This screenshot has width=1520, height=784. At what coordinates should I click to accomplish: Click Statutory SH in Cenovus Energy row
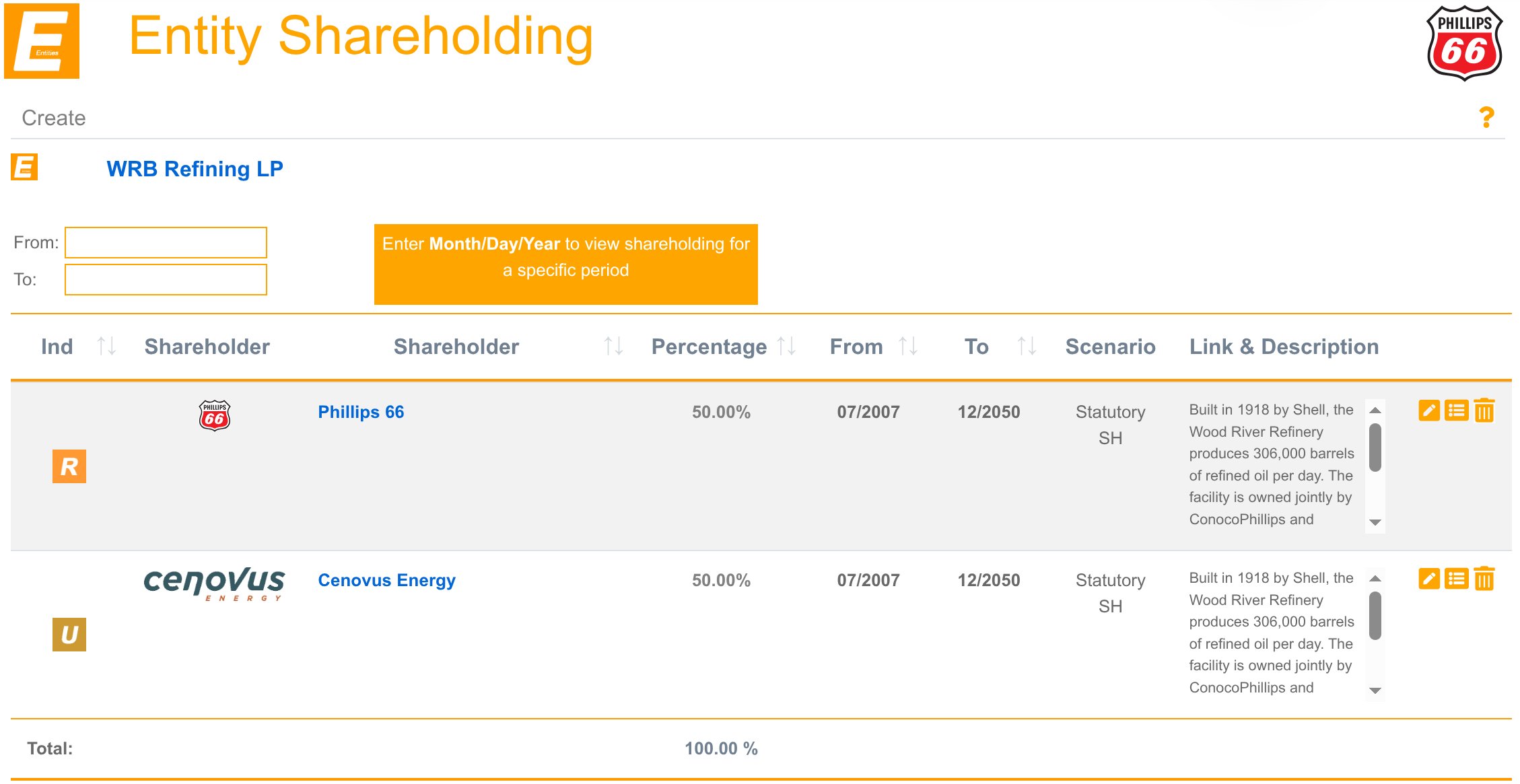pos(1111,593)
